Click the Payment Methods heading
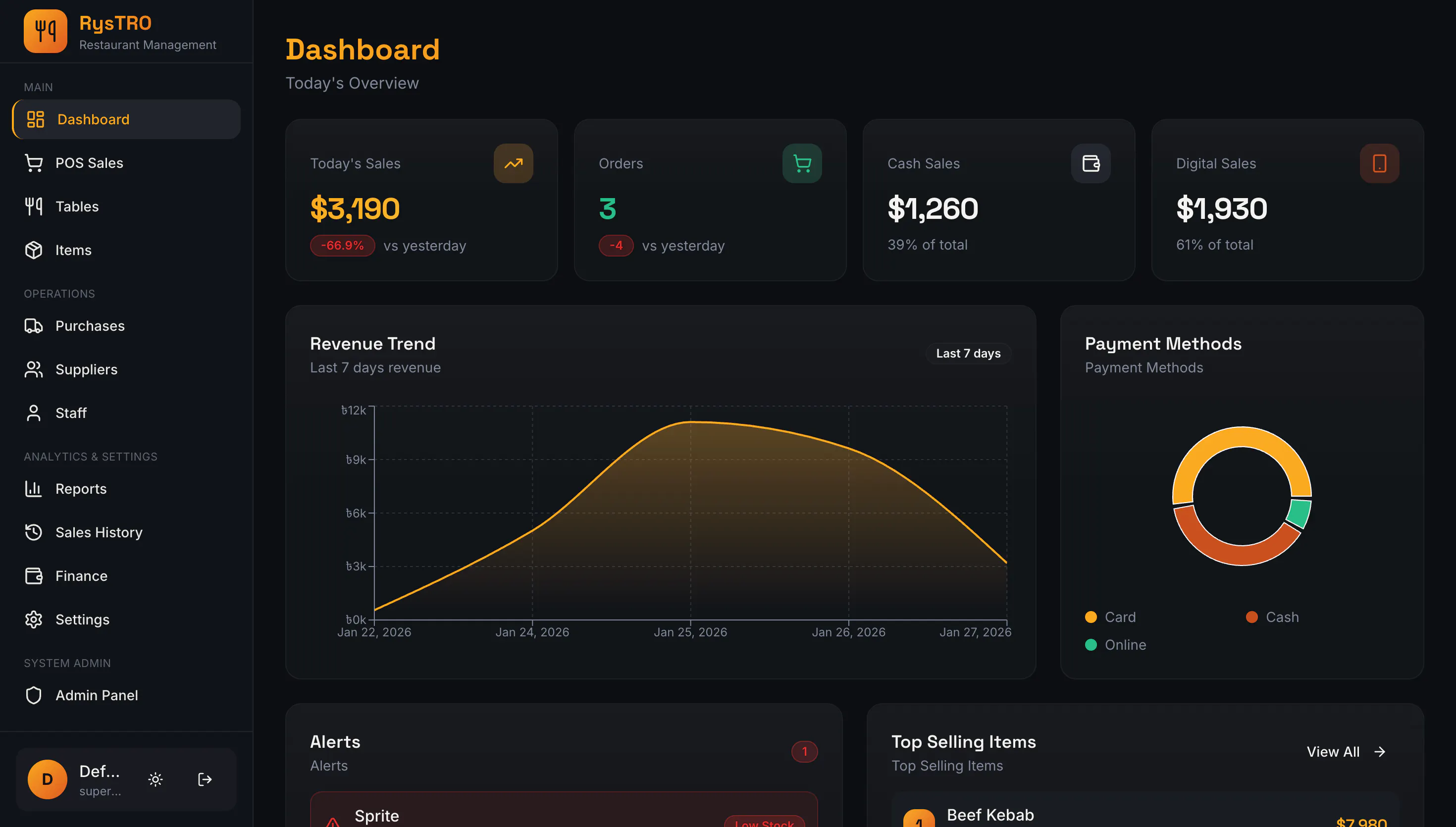 [1163, 344]
